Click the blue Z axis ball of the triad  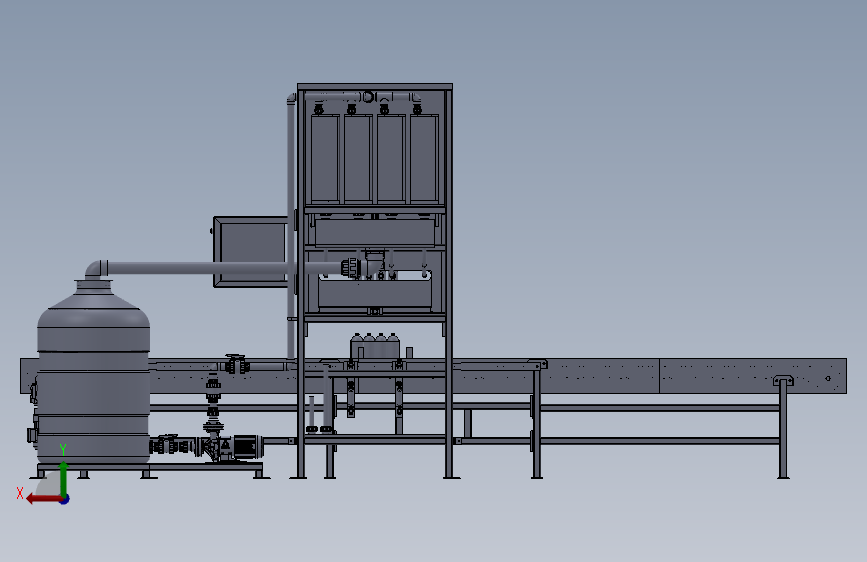(x=65, y=499)
